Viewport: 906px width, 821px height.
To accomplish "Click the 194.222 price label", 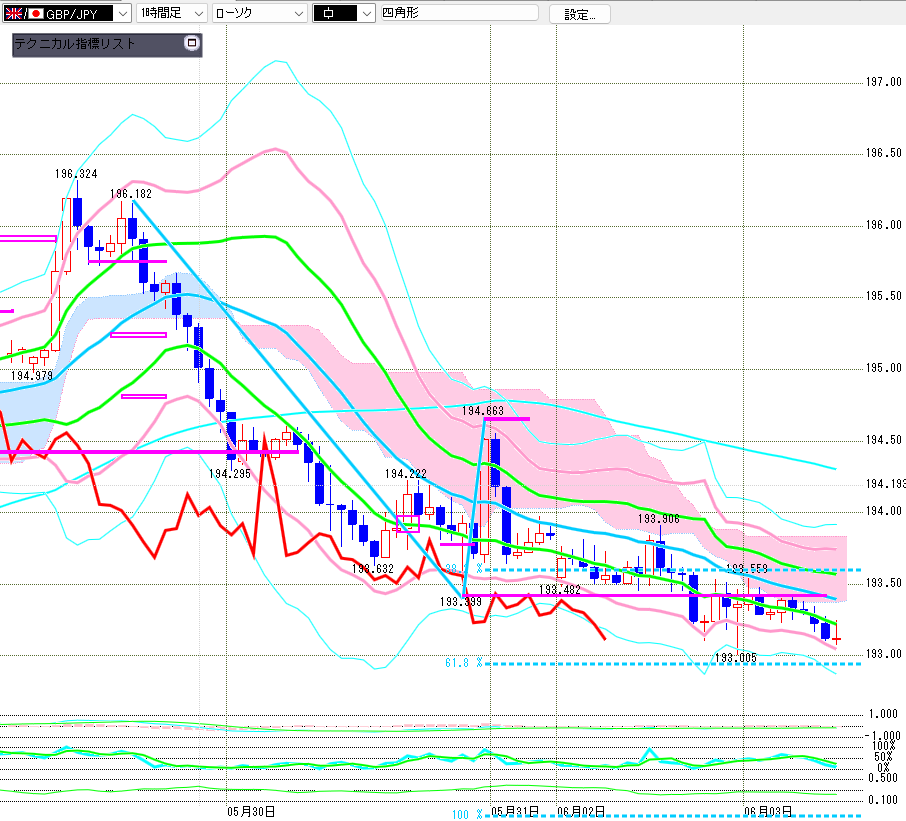I will tap(406, 474).
